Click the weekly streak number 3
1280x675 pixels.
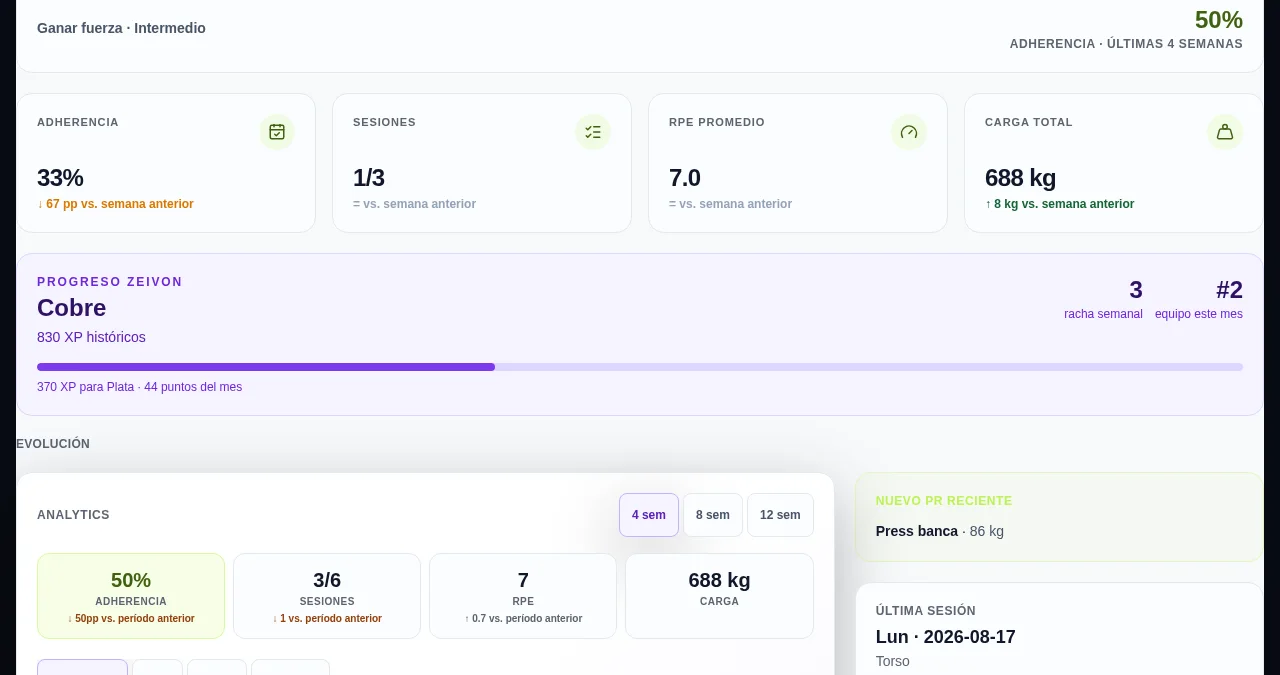(1136, 290)
